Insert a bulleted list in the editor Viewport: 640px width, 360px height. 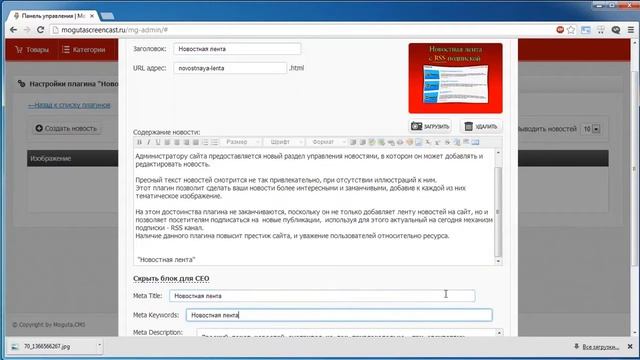[215, 142]
